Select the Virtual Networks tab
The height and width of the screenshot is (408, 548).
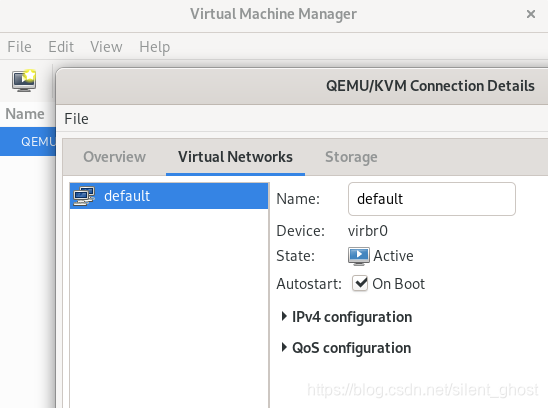(x=235, y=157)
